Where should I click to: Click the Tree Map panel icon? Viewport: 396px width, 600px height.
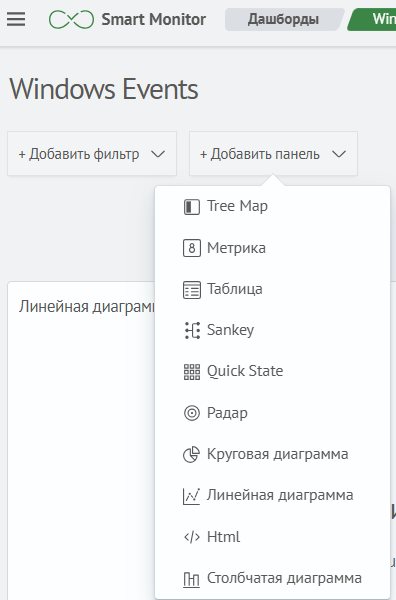[x=192, y=207]
